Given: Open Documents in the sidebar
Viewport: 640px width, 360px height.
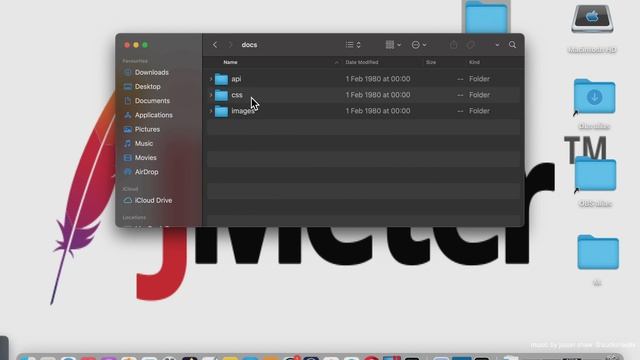Looking at the screenshot, I should click(152, 101).
